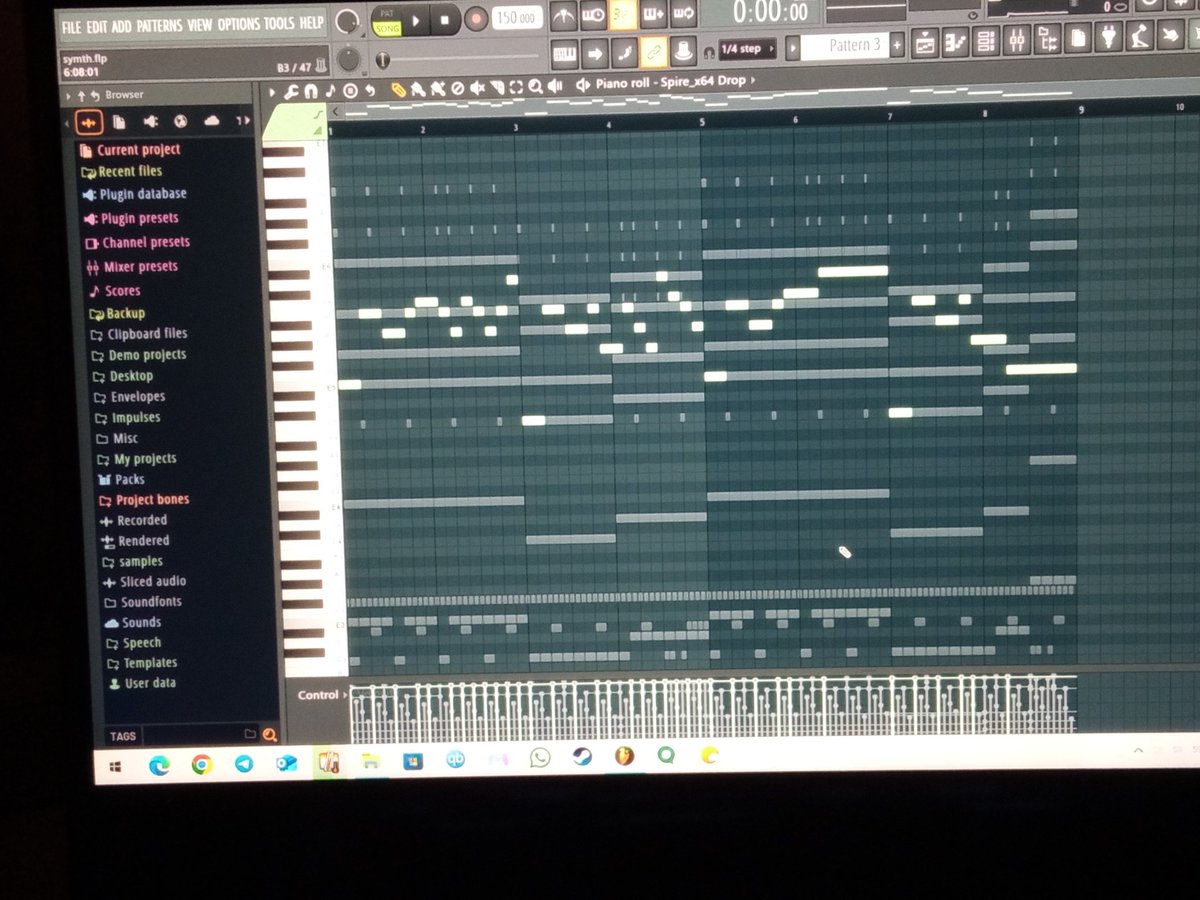Toggle the Record button
Image resolution: width=1200 pixels, height=900 pixels.
click(476, 18)
